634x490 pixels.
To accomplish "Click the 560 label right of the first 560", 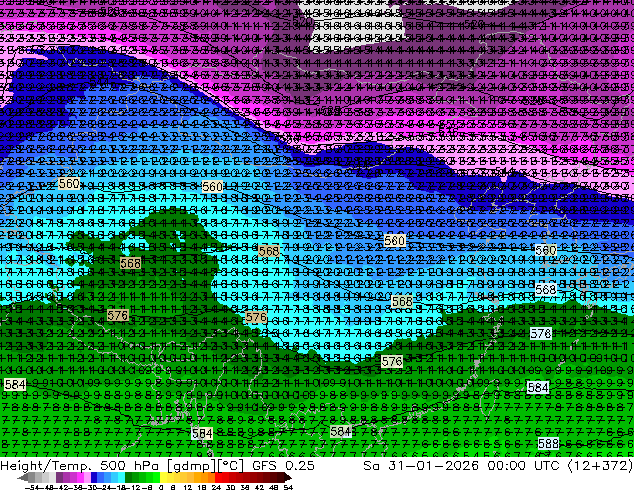I will point(212,186).
